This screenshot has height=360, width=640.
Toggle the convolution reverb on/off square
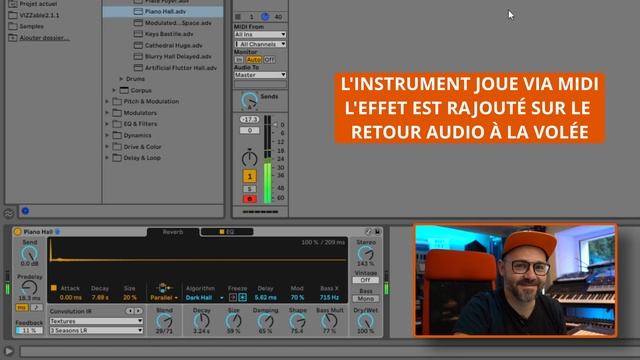click(x=53, y=288)
